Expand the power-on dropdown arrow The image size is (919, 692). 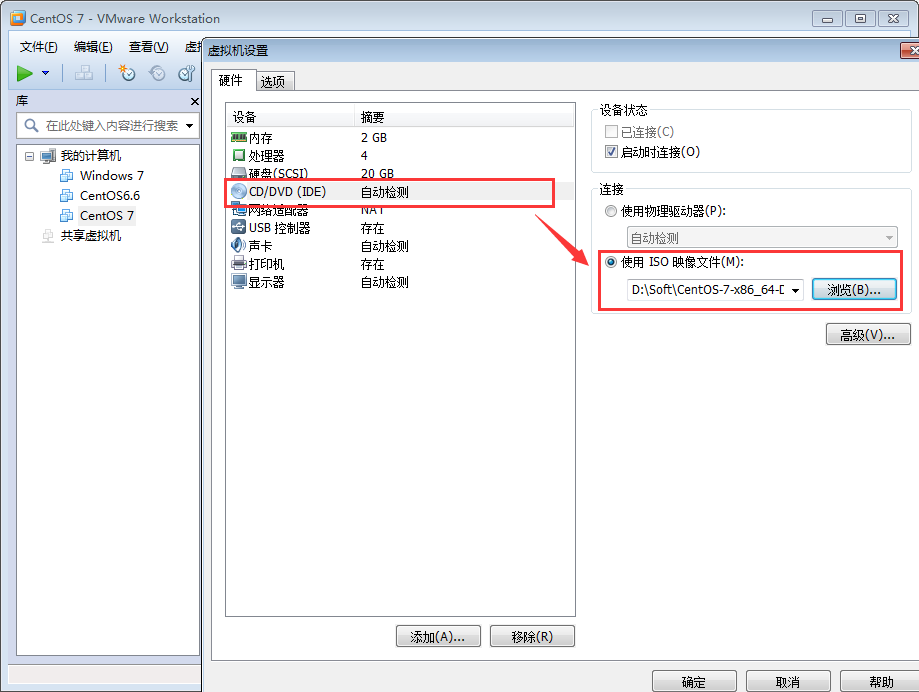point(46,73)
